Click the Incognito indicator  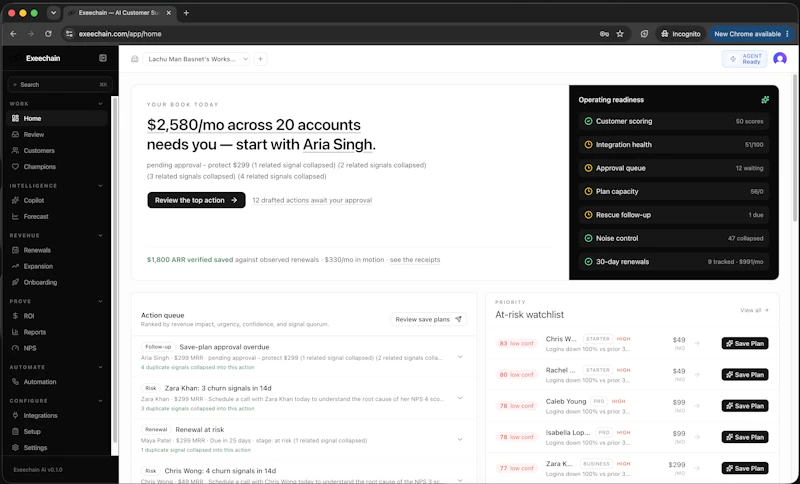click(x=681, y=34)
